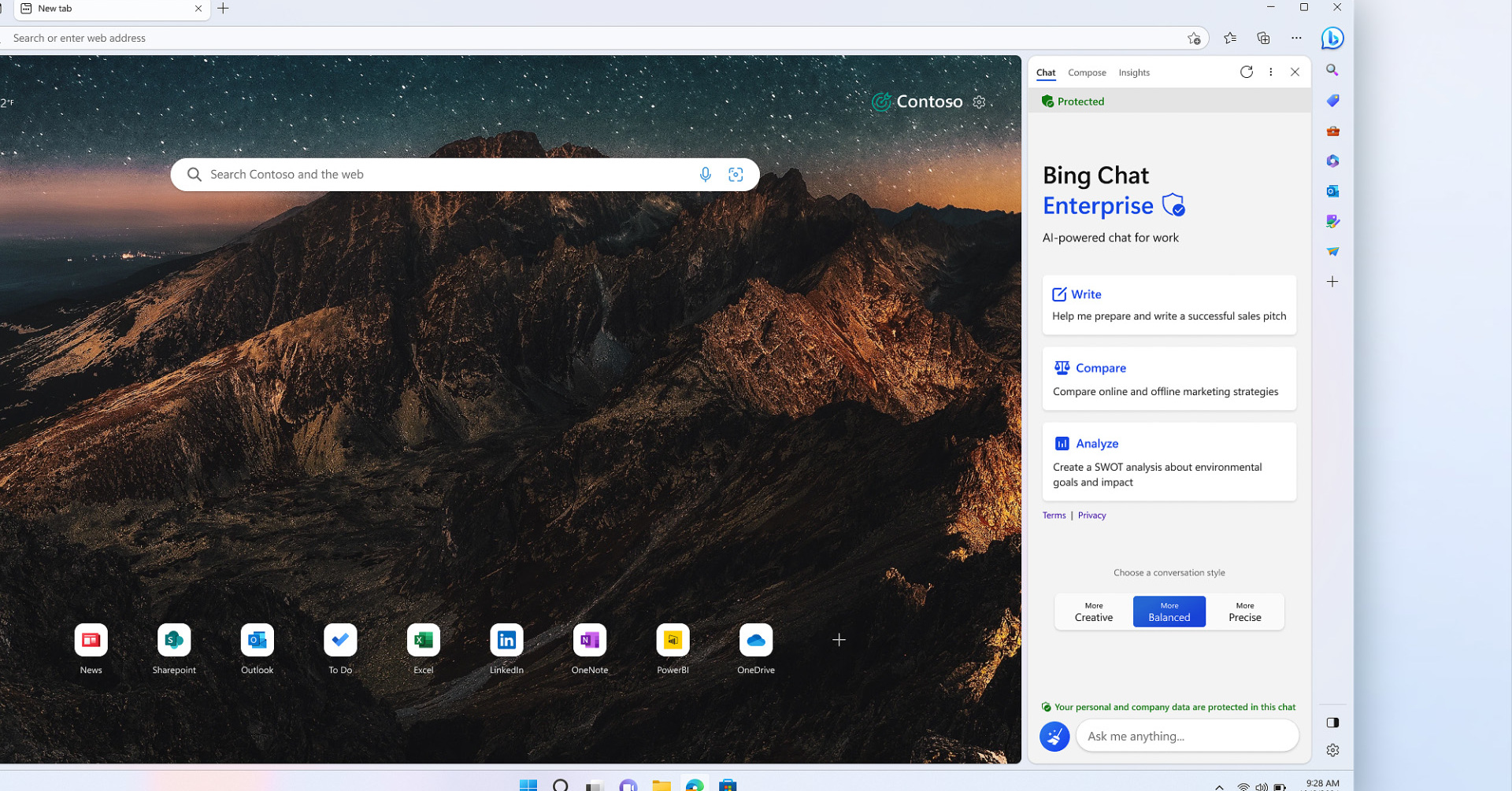
Task: Focus the Ask me anything input
Action: (x=1187, y=736)
